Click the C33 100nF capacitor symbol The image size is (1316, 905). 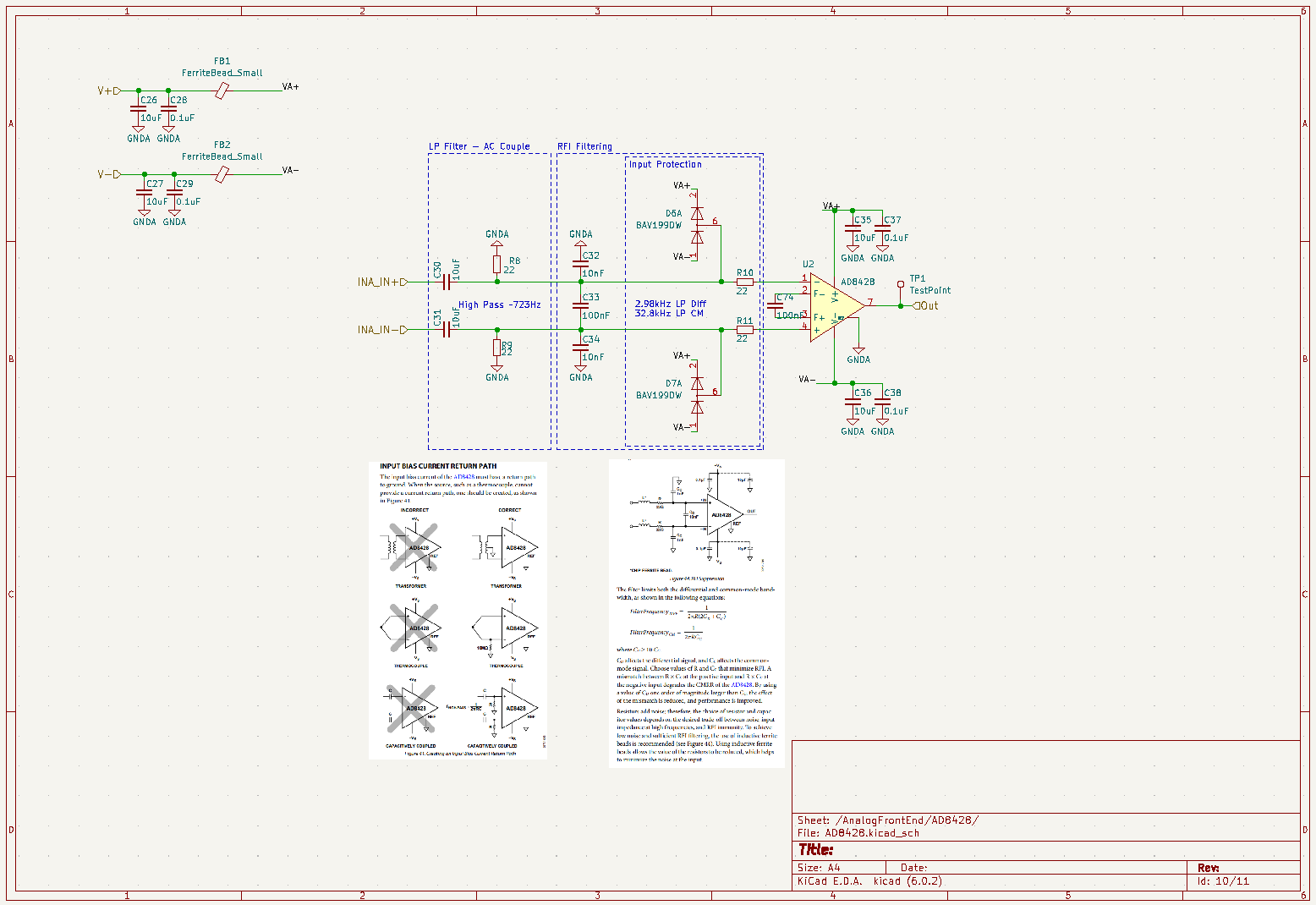581,306
